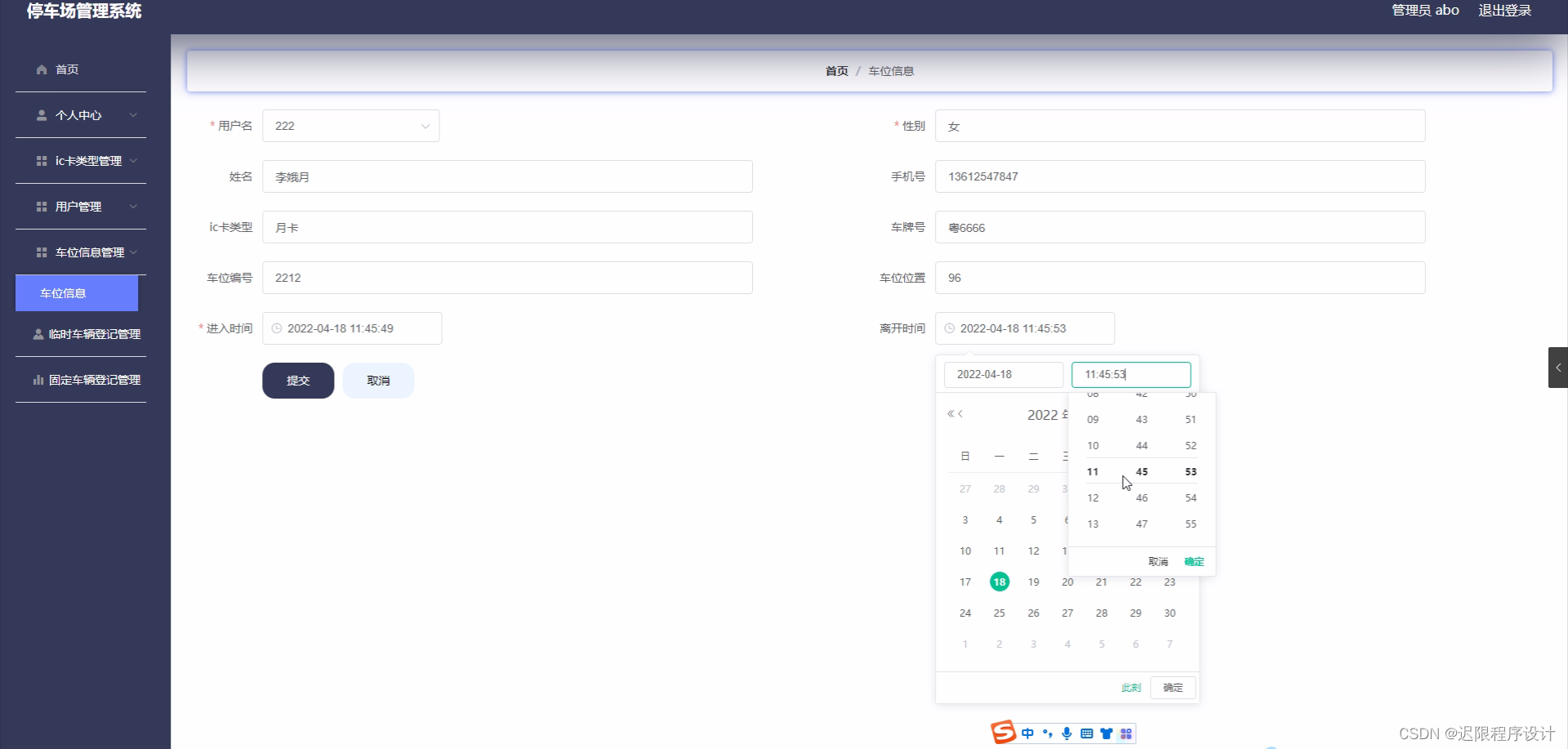Image resolution: width=1568 pixels, height=749 pixels.
Task: Click 此刻 in the date picker footer
Action: (1131, 688)
